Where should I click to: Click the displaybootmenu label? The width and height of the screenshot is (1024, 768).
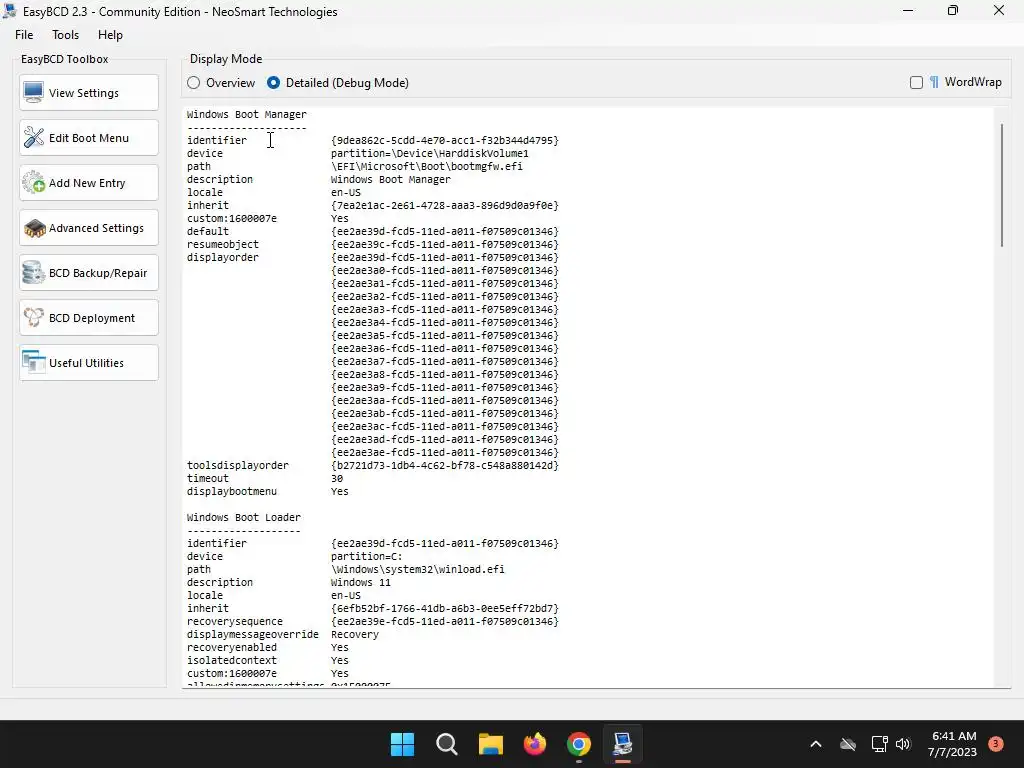(232, 492)
